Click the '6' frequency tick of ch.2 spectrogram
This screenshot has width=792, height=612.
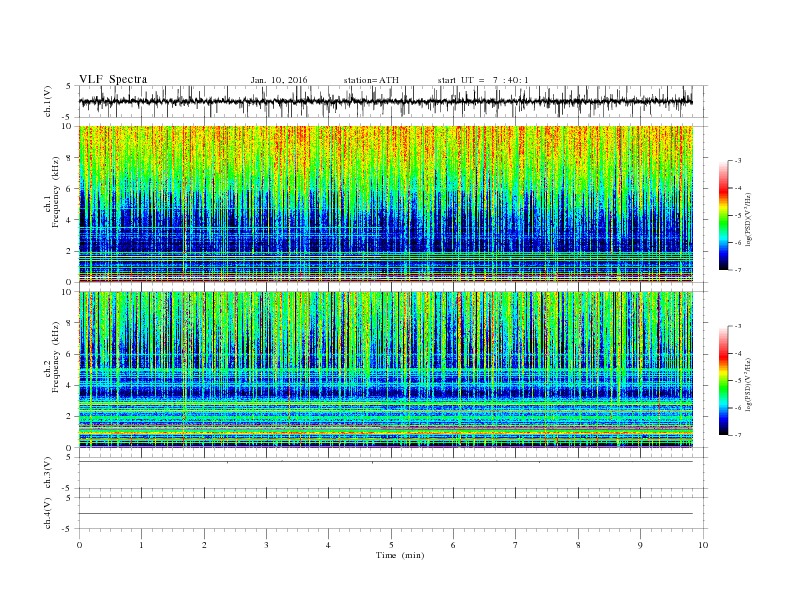[x=71, y=354]
